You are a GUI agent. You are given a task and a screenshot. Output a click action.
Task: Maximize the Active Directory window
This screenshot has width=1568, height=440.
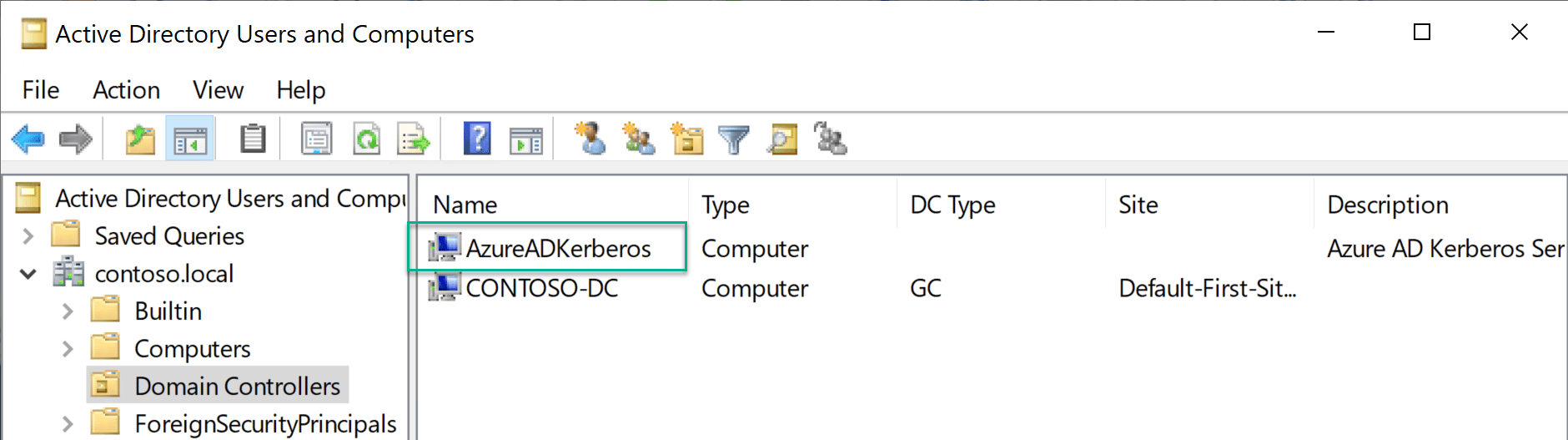[1422, 32]
